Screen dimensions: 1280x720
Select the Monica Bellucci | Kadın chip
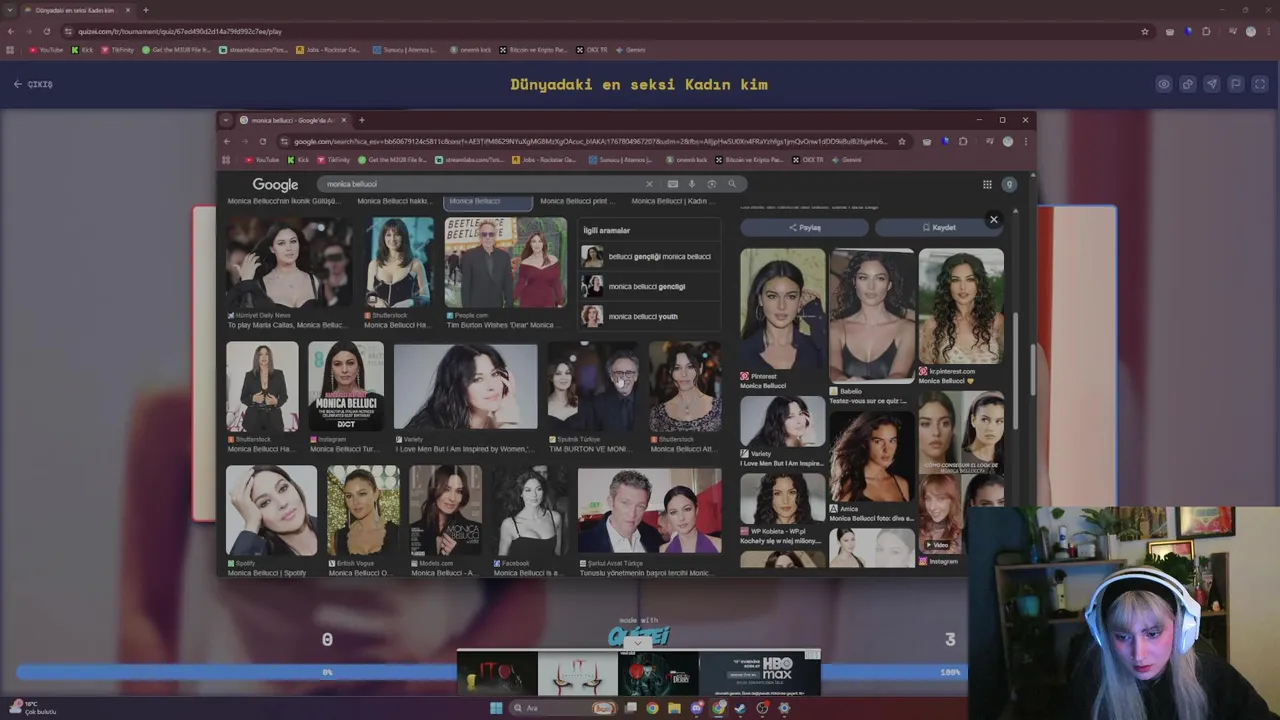pyautogui.click(x=673, y=201)
